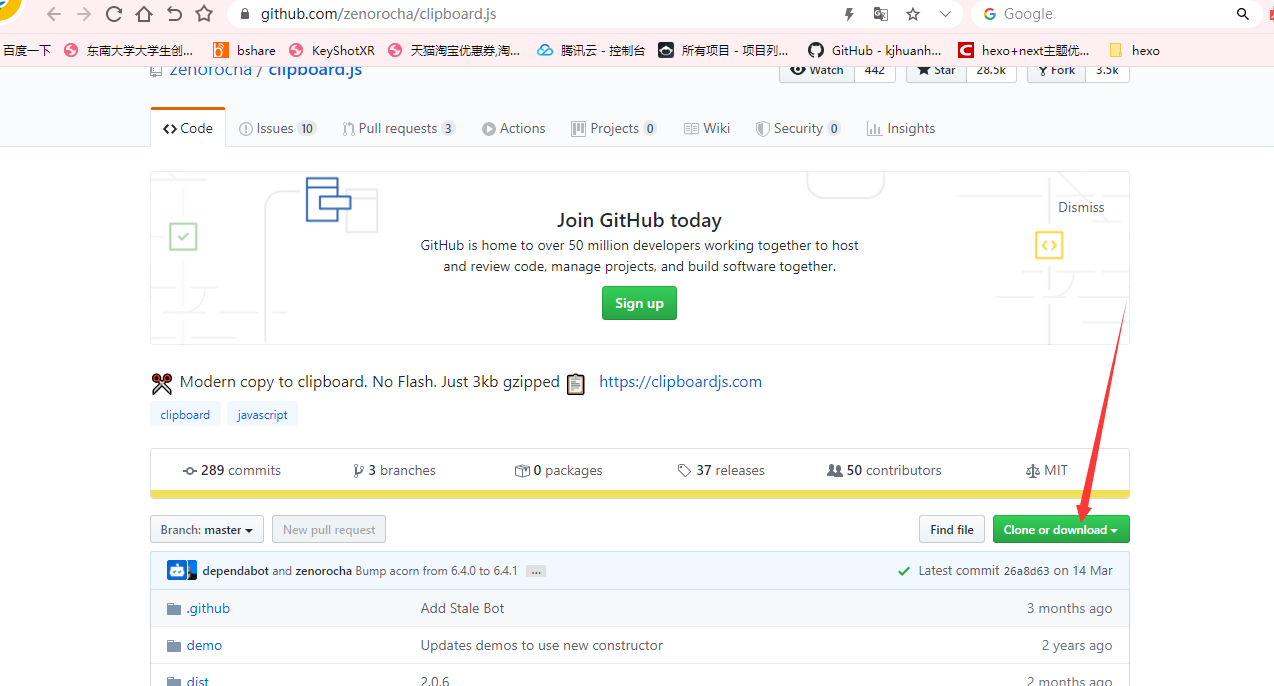This screenshot has width=1274, height=686.
Task: Open the demo folder
Action: [204, 645]
